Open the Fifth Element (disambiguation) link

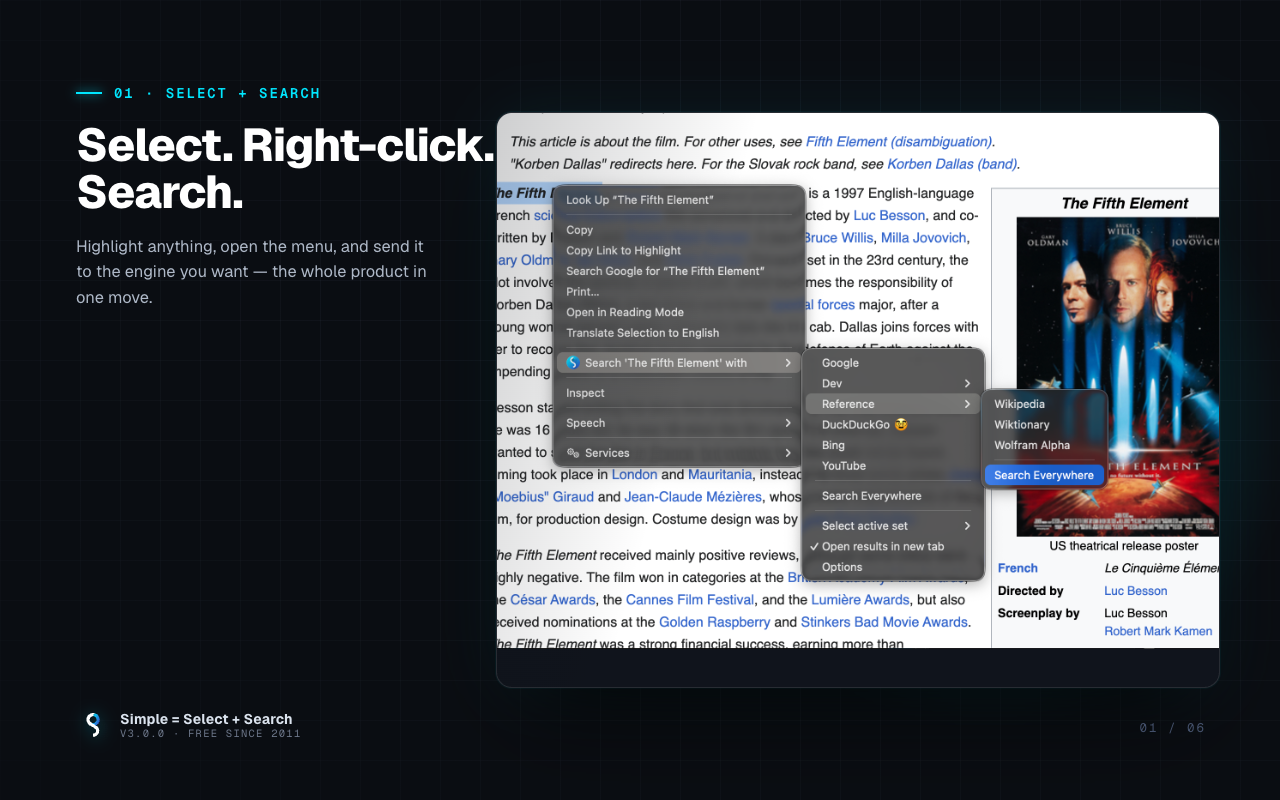[x=899, y=142]
